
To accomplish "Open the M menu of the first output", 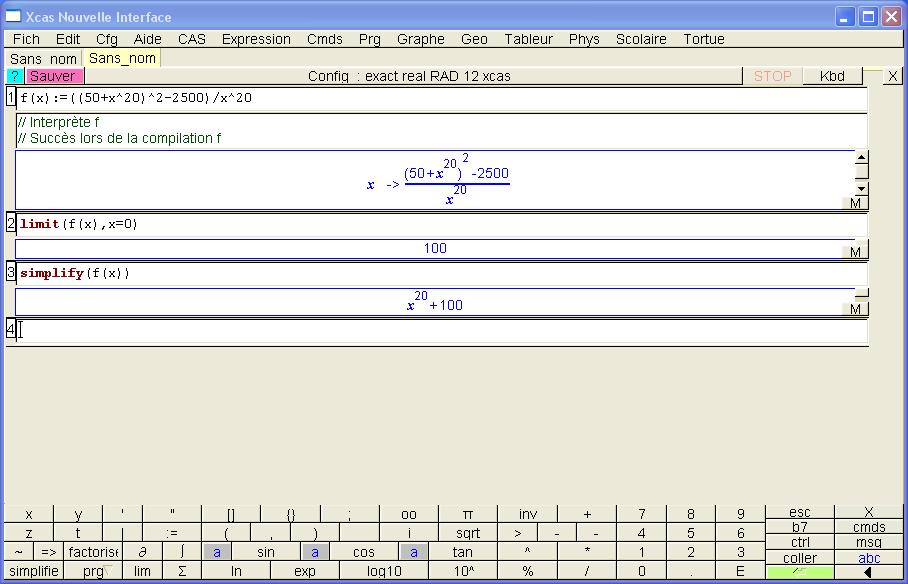I will coord(855,203).
